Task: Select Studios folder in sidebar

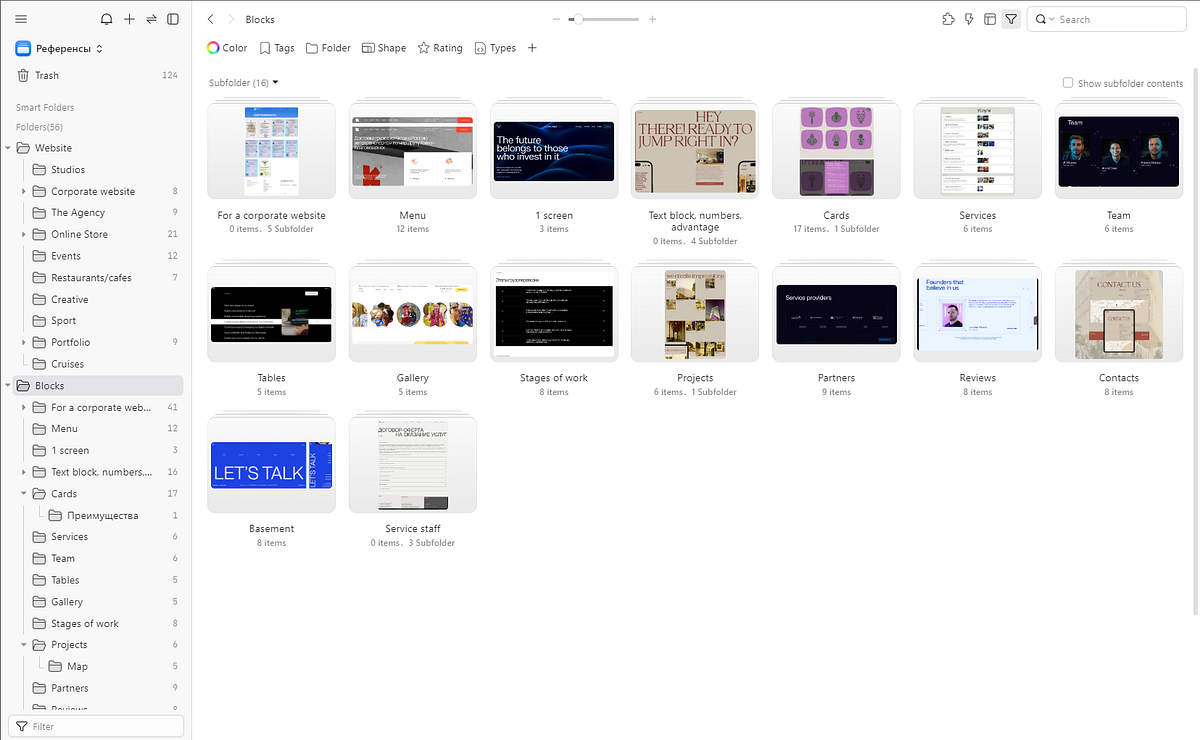Action: [x=100, y=170]
